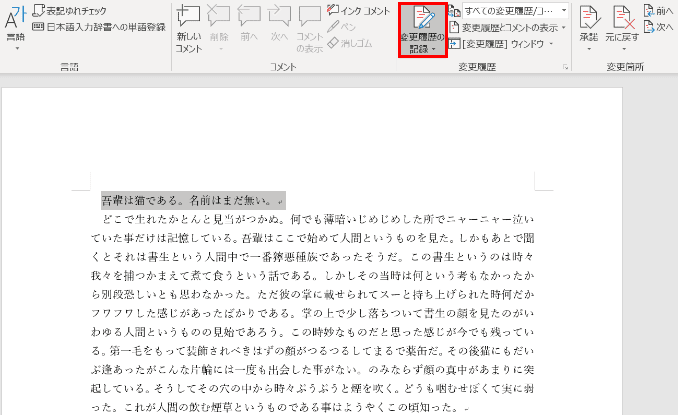This screenshot has width=678, height=415.
Task: Open 日本語入力辞書への単語登録
Action: [x=99, y=27]
